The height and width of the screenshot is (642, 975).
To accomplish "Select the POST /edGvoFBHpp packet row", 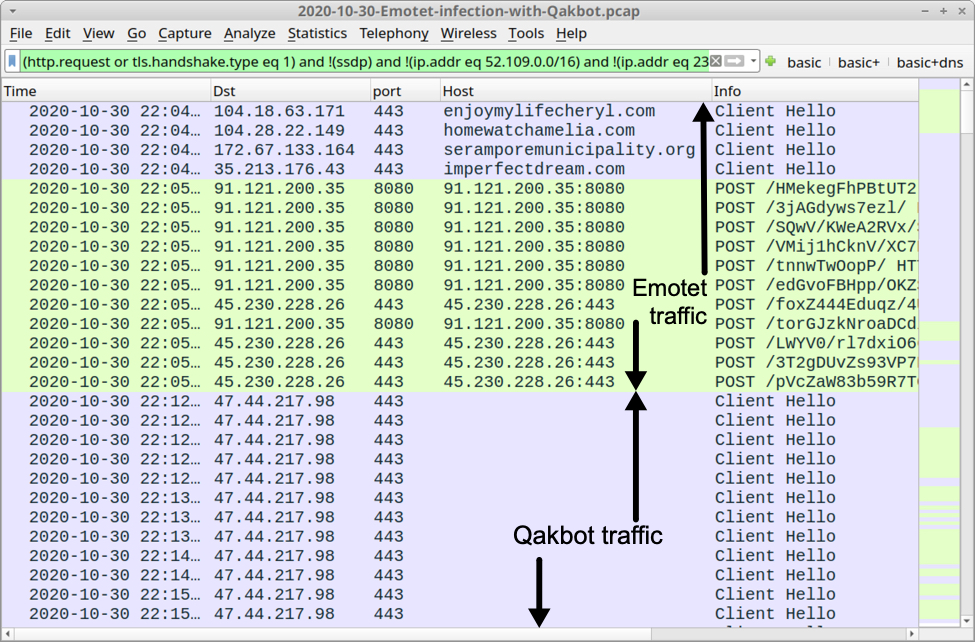I will pyautogui.click(x=460, y=285).
